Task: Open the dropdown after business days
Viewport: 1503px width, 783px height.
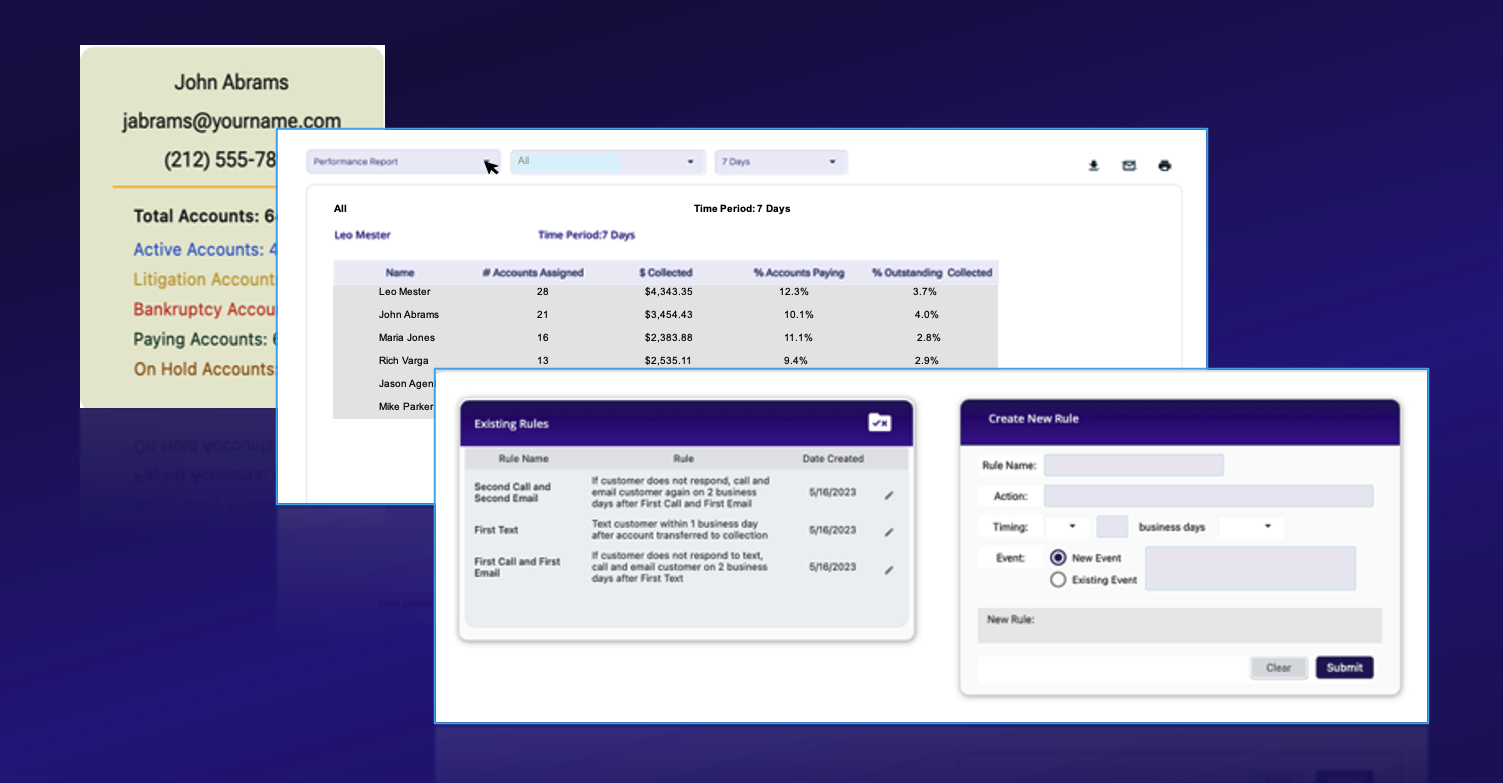Action: pyautogui.click(x=1251, y=527)
